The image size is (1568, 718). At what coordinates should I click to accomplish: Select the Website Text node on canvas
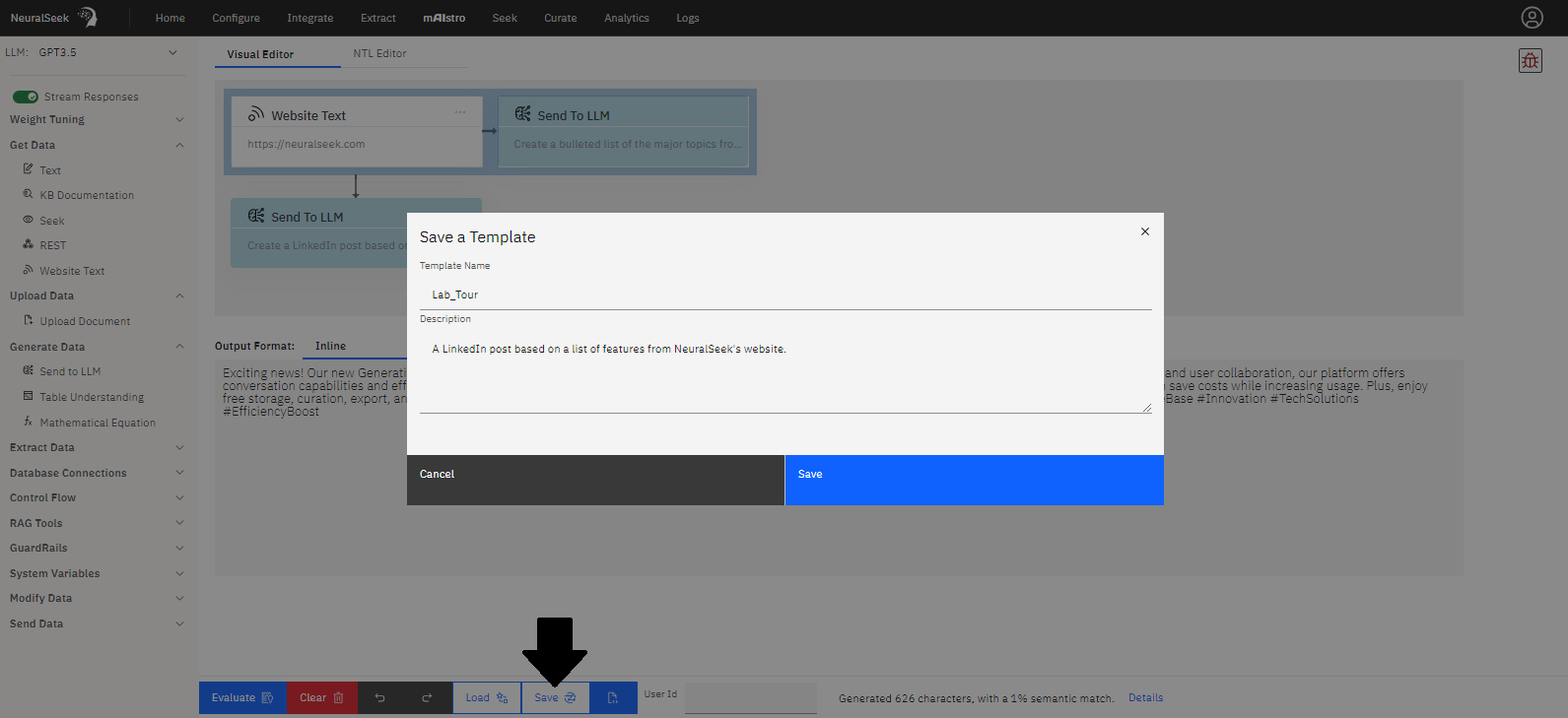[357, 131]
